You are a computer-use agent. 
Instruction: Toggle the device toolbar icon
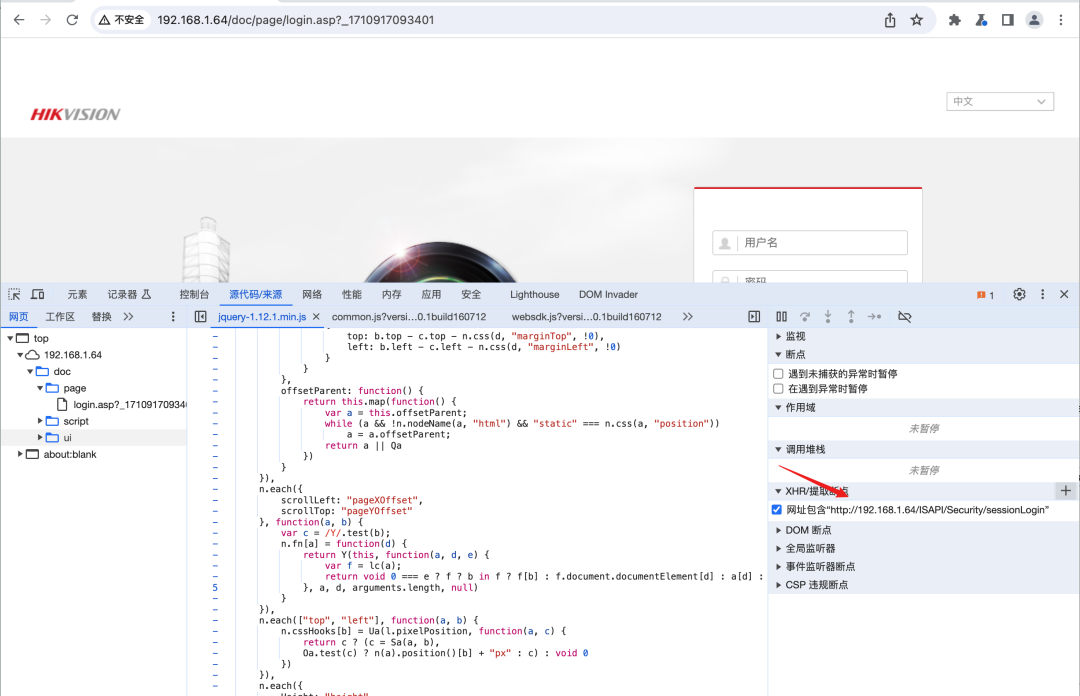click(x=38, y=294)
